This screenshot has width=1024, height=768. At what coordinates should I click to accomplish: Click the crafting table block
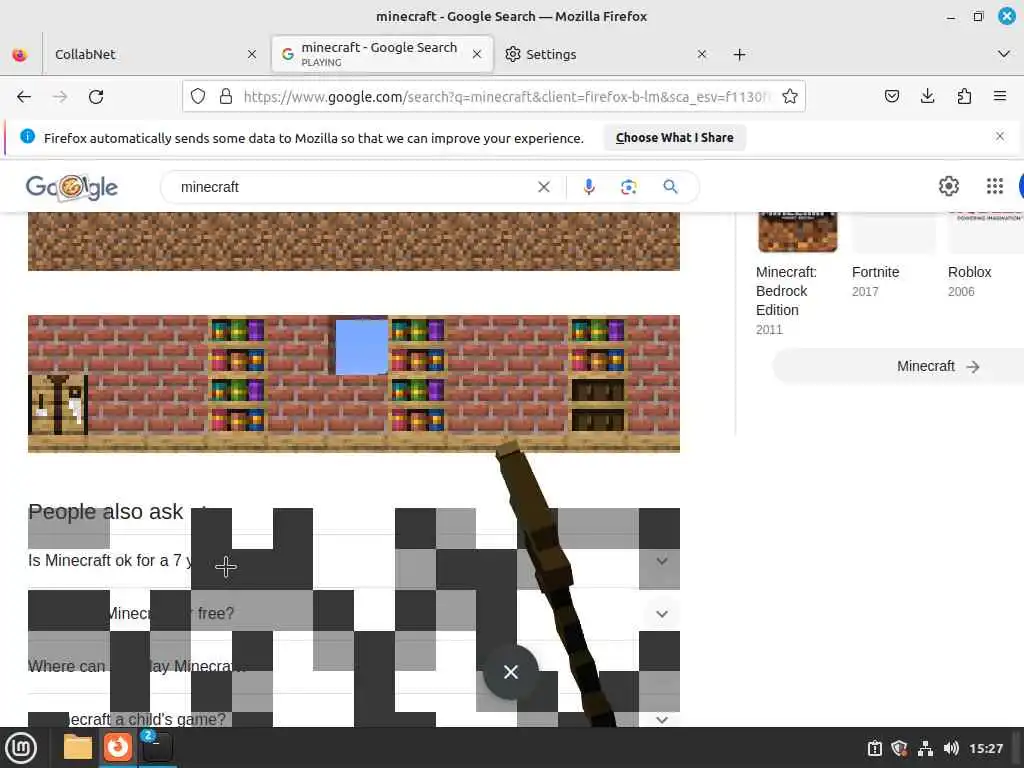click(57, 404)
